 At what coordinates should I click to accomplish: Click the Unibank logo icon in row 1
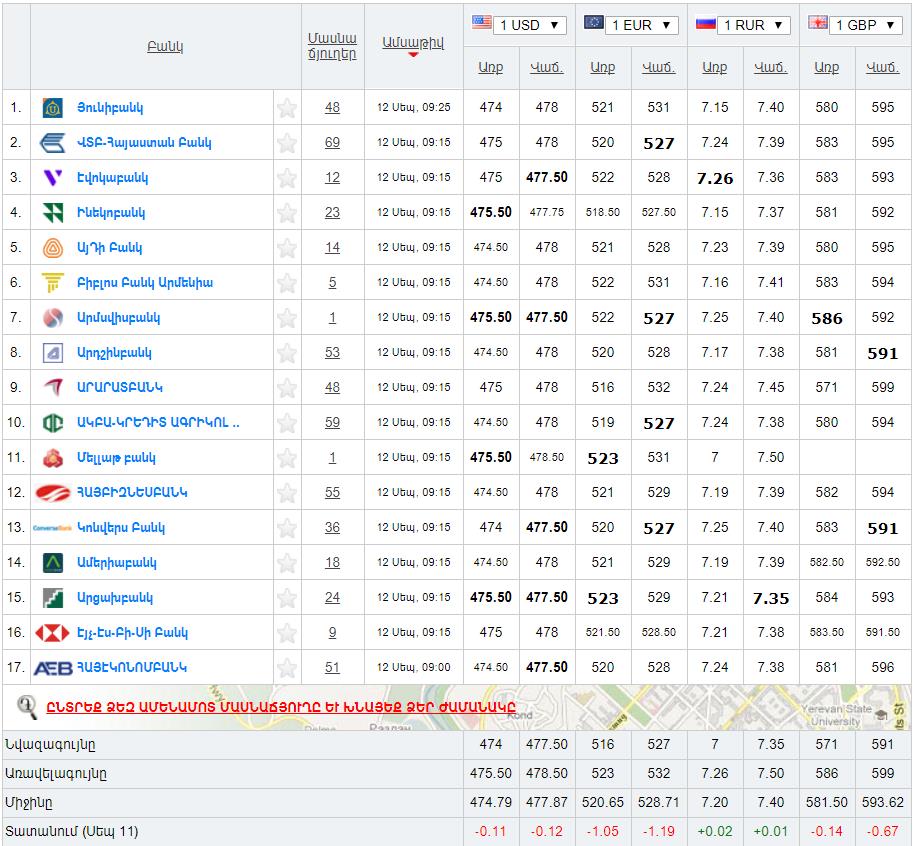(x=53, y=107)
